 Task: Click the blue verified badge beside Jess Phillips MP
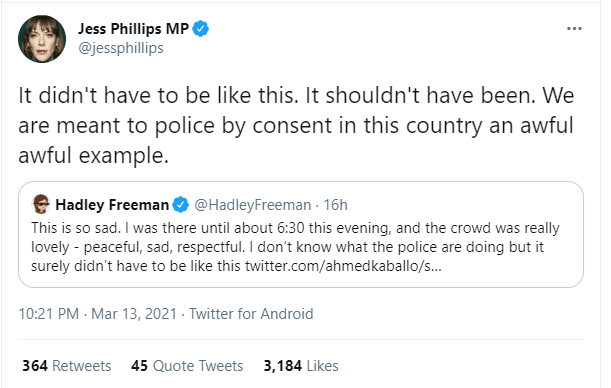(201, 29)
